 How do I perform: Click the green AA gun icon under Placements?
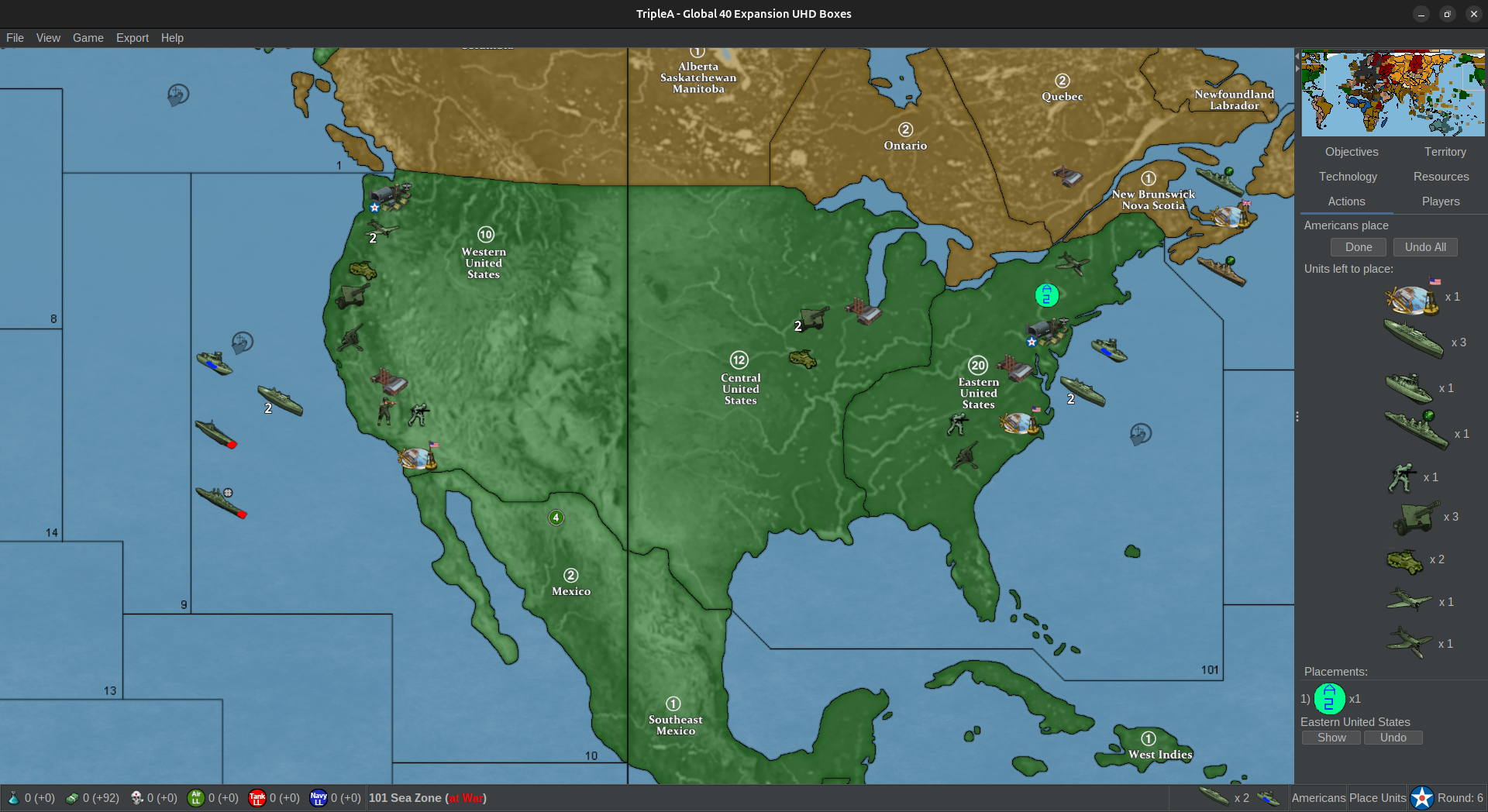1329,698
